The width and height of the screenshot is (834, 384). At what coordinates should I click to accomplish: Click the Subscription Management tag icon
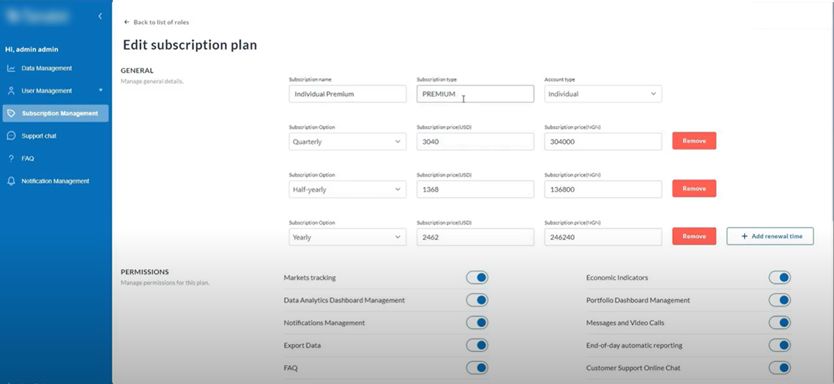(11, 113)
